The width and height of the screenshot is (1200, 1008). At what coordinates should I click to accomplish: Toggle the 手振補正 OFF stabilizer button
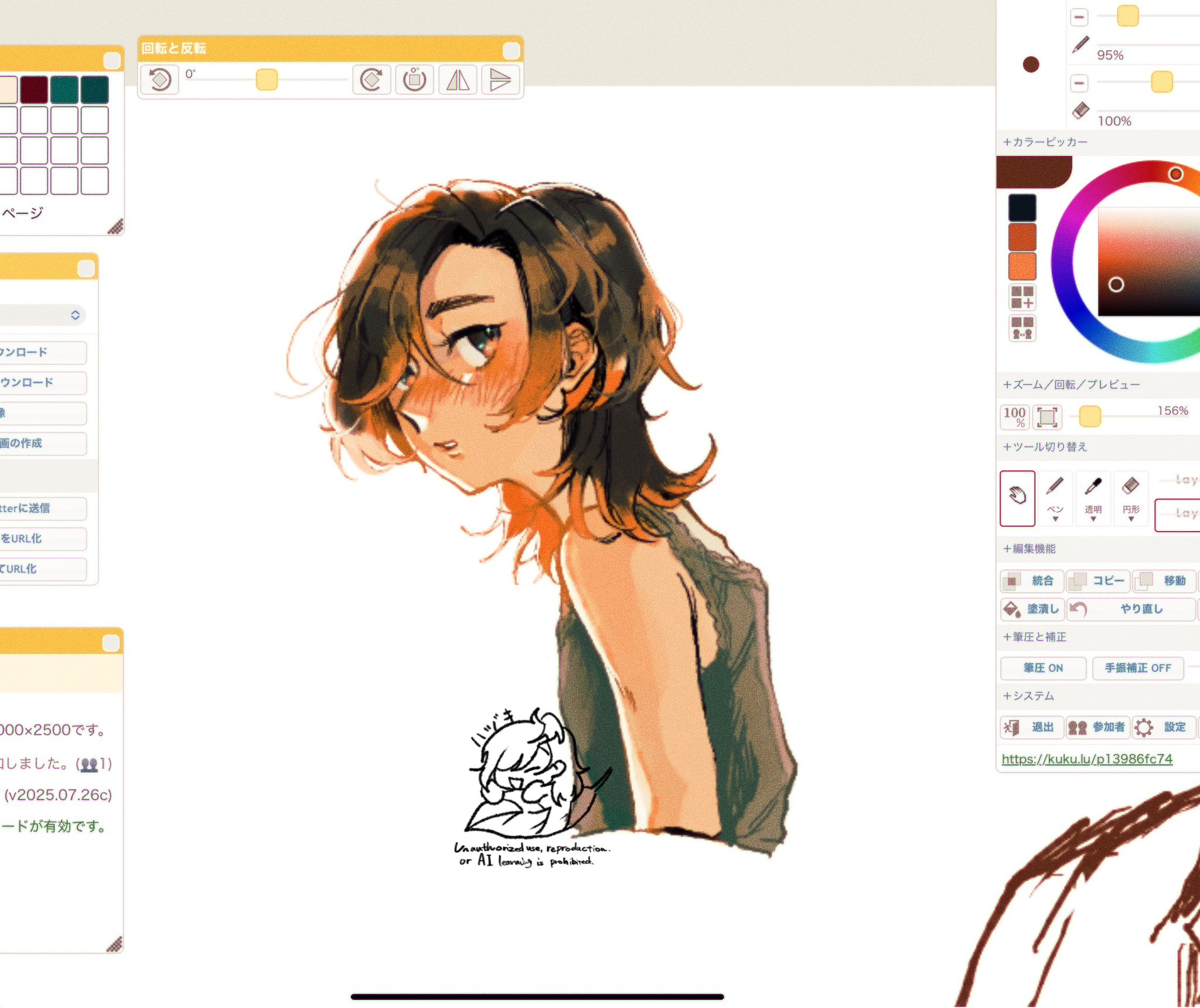coord(1137,668)
